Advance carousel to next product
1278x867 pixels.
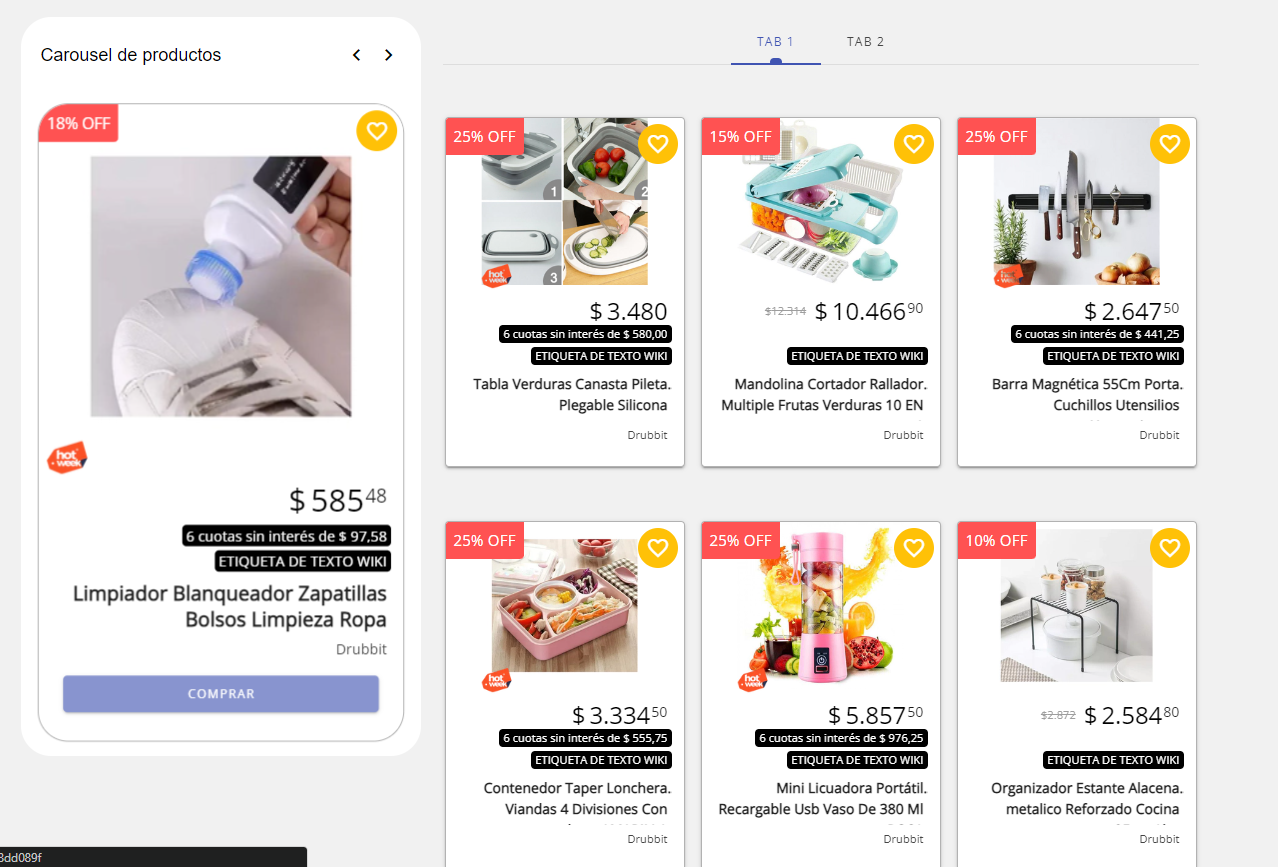pos(389,55)
